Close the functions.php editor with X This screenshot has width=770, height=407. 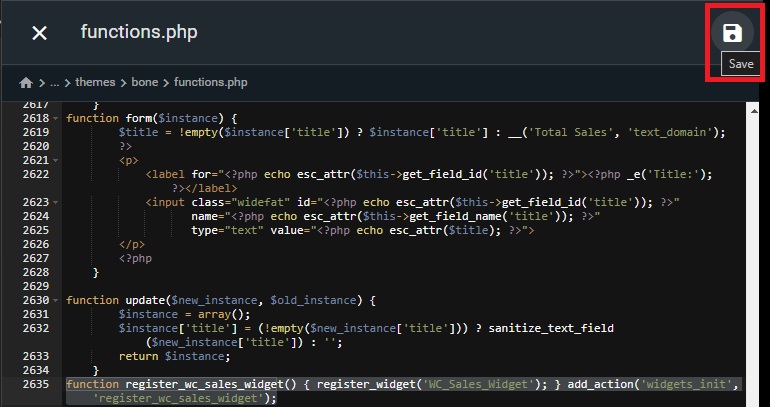[39, 33]
